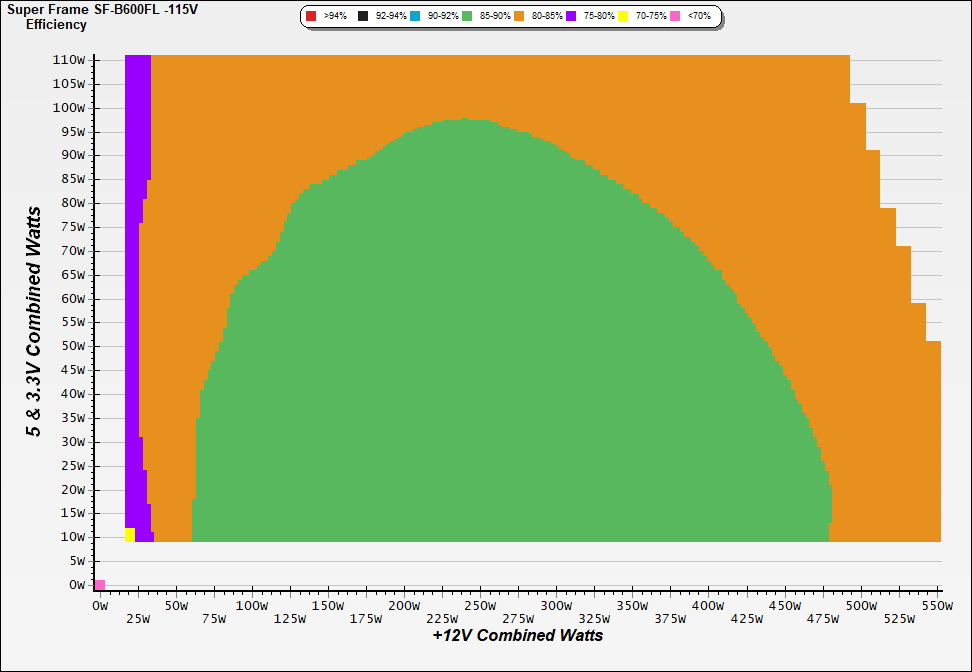This screenshot has height=672, width=972.
Task: Click the yellow 70-75% legend swatch
Action: (x=623, y=17)
